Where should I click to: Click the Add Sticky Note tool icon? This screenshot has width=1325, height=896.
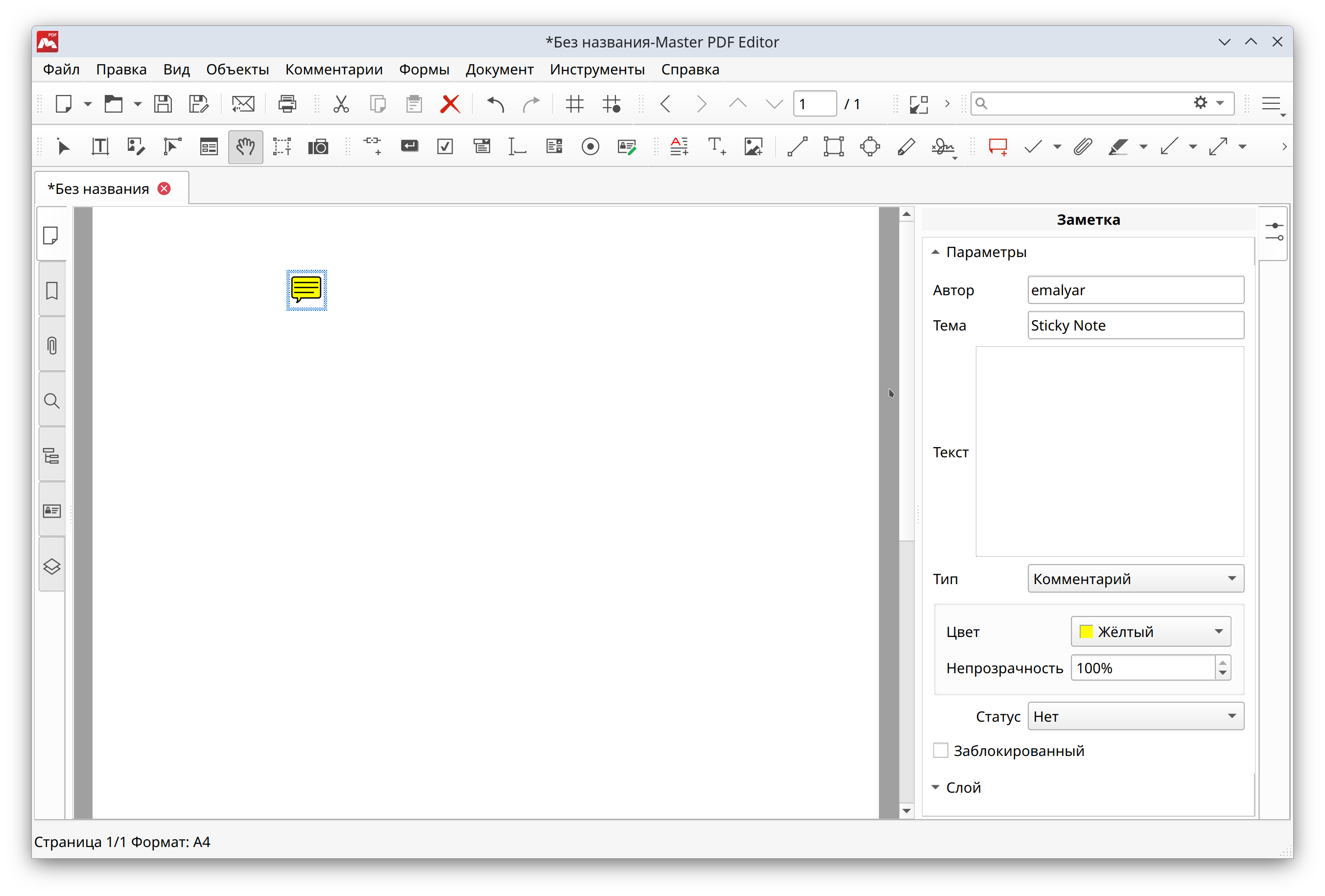pos(998,147)
